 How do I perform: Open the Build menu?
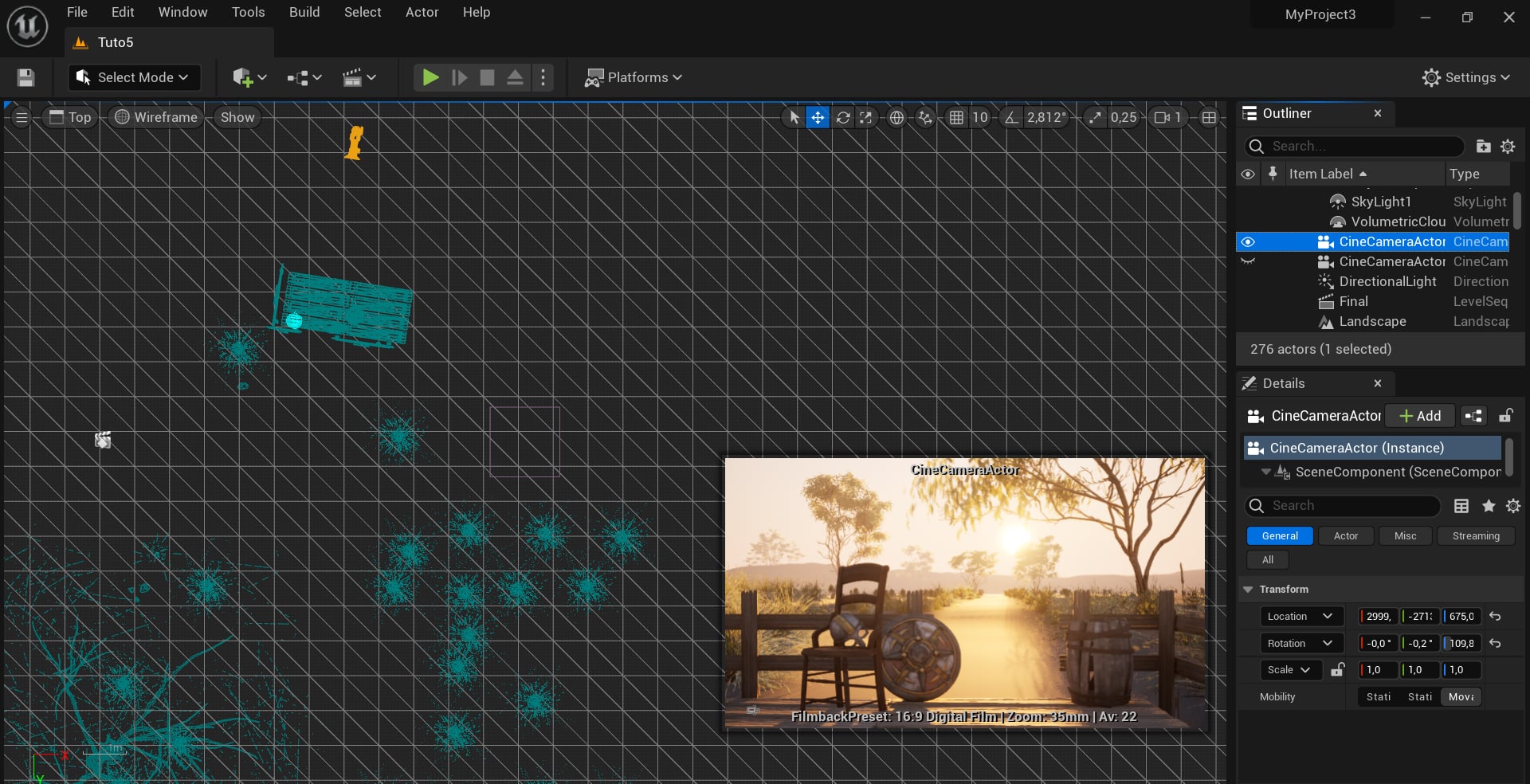304,12
